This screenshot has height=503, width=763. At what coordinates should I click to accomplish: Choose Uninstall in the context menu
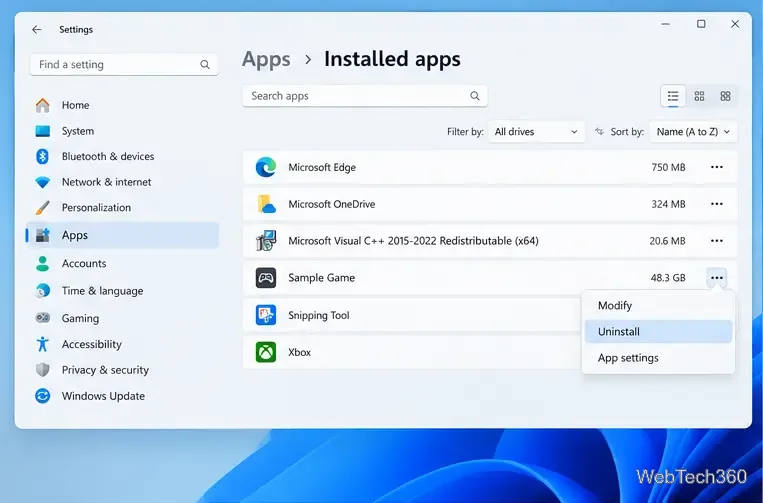click(x=658, y=332)
